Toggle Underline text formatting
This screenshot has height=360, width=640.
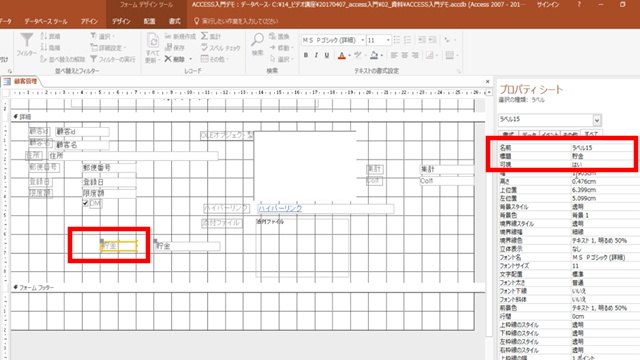click(327, 55)
